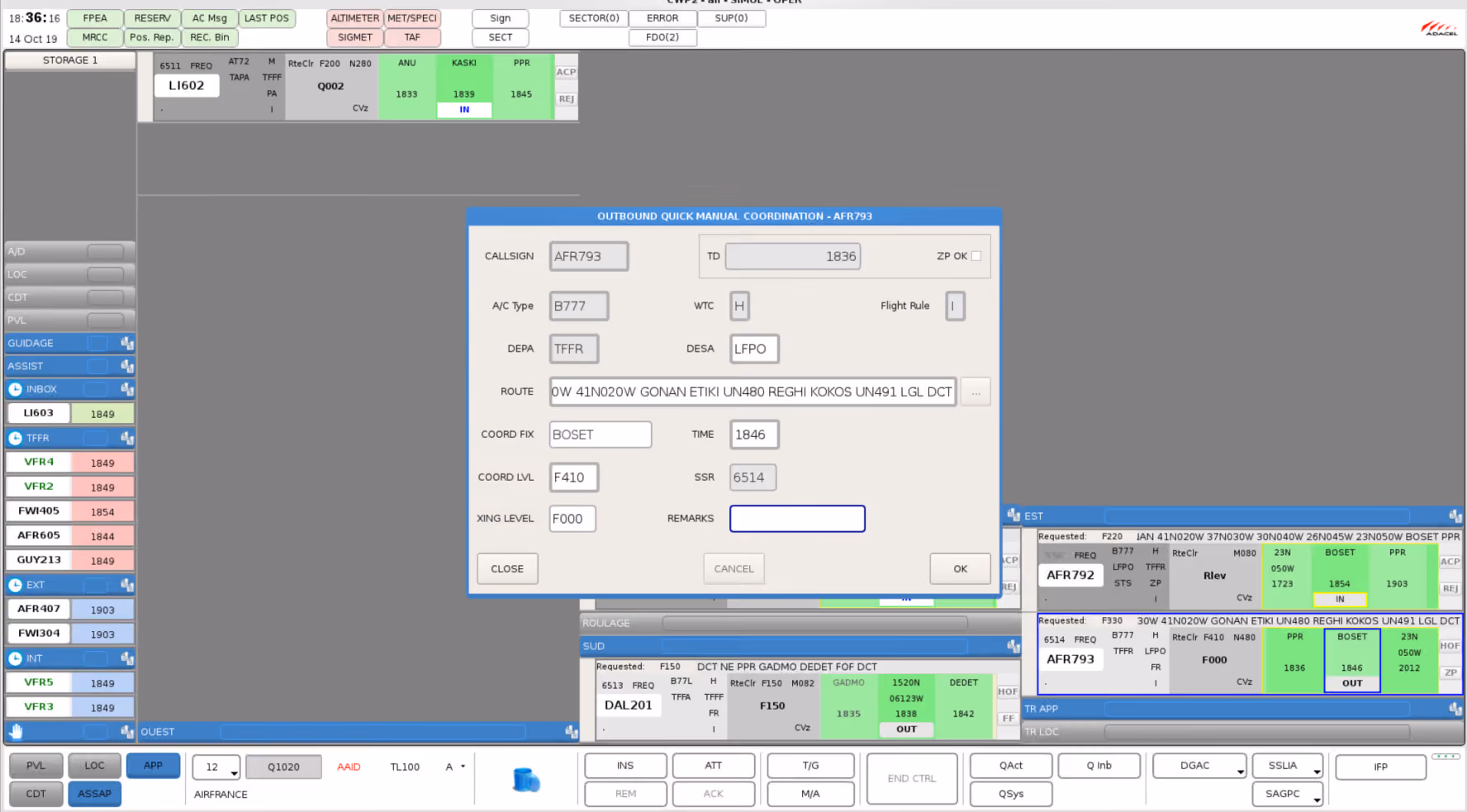Tick the ZP OK checkbox
Image resolution: width=1467 pixels, height=812 pixels.
click(x=976, y=256)
